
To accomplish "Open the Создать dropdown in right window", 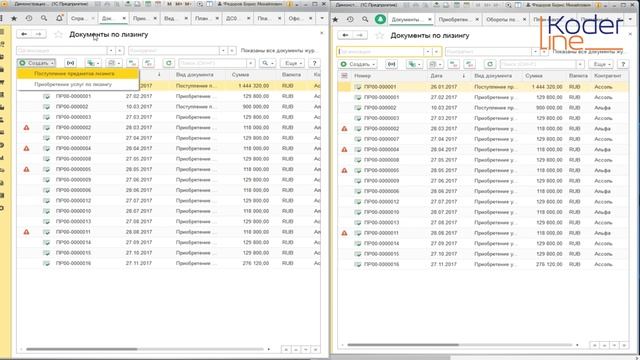I will coord(358,64).
